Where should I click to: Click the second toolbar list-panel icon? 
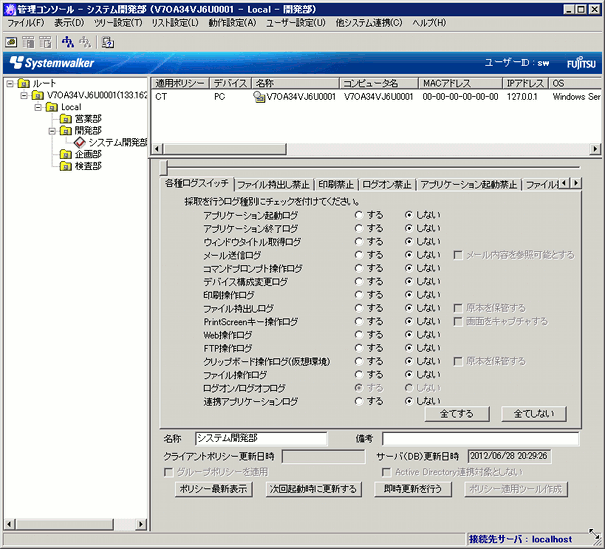(28, 42)
